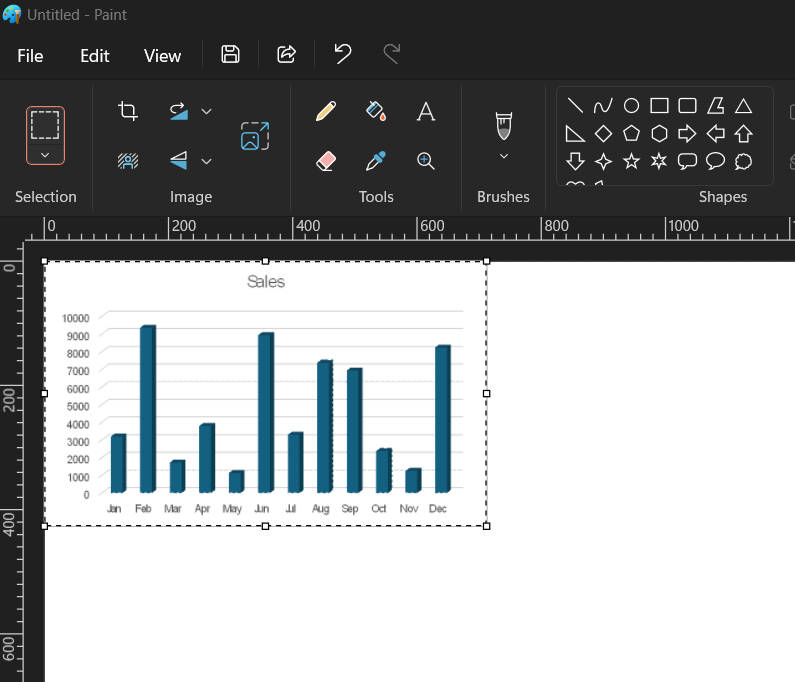Click the right-middle selection handle
Screen dimensions: 795x682
coord(487,393)
